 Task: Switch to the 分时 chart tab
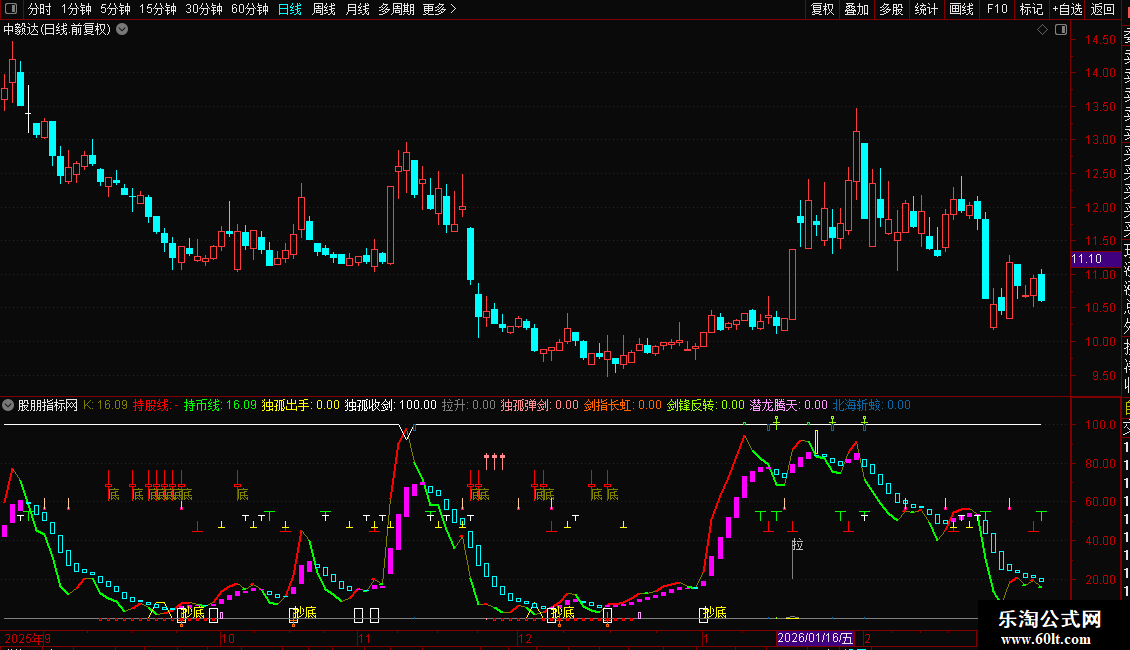point(39,9)
